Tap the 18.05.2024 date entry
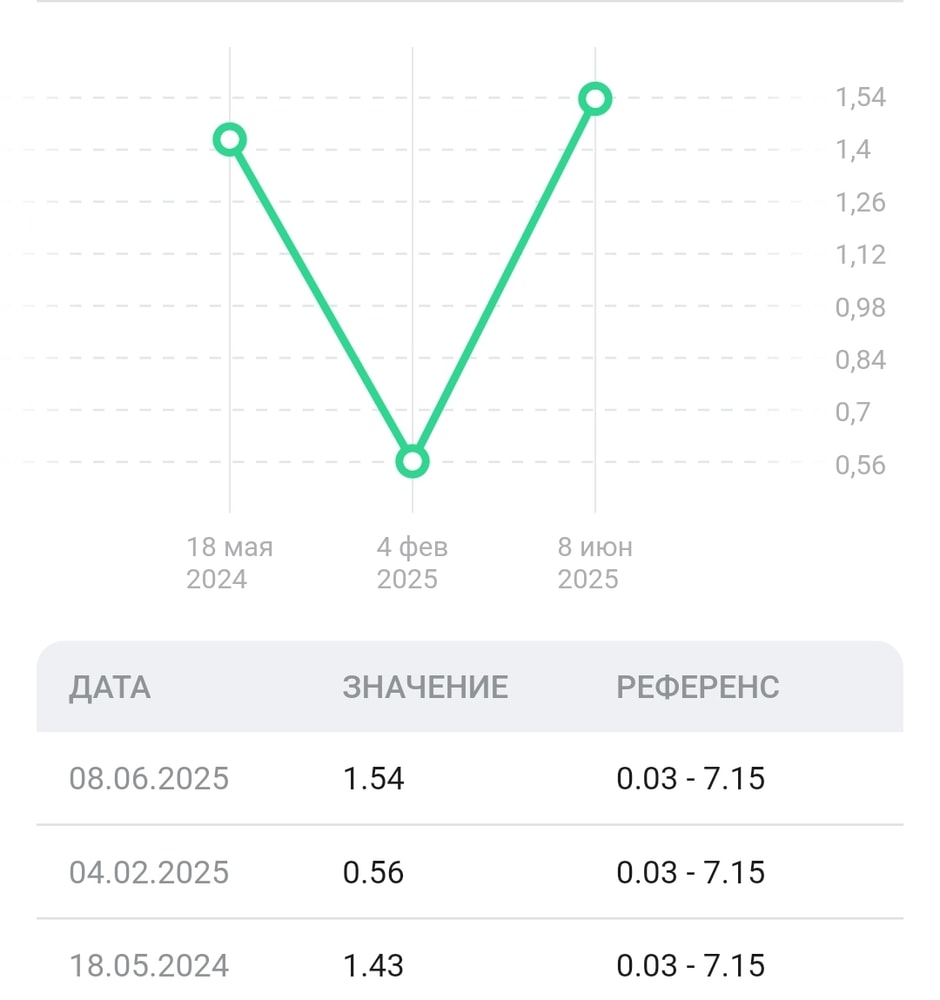The image size is (940, 1000). [x=149, y=965]
